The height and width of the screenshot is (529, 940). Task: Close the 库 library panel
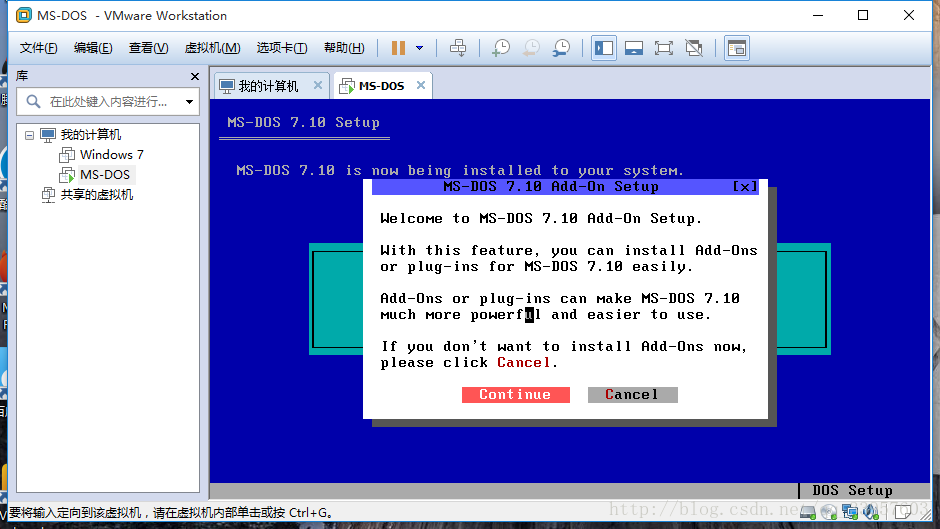coord(194,76)
